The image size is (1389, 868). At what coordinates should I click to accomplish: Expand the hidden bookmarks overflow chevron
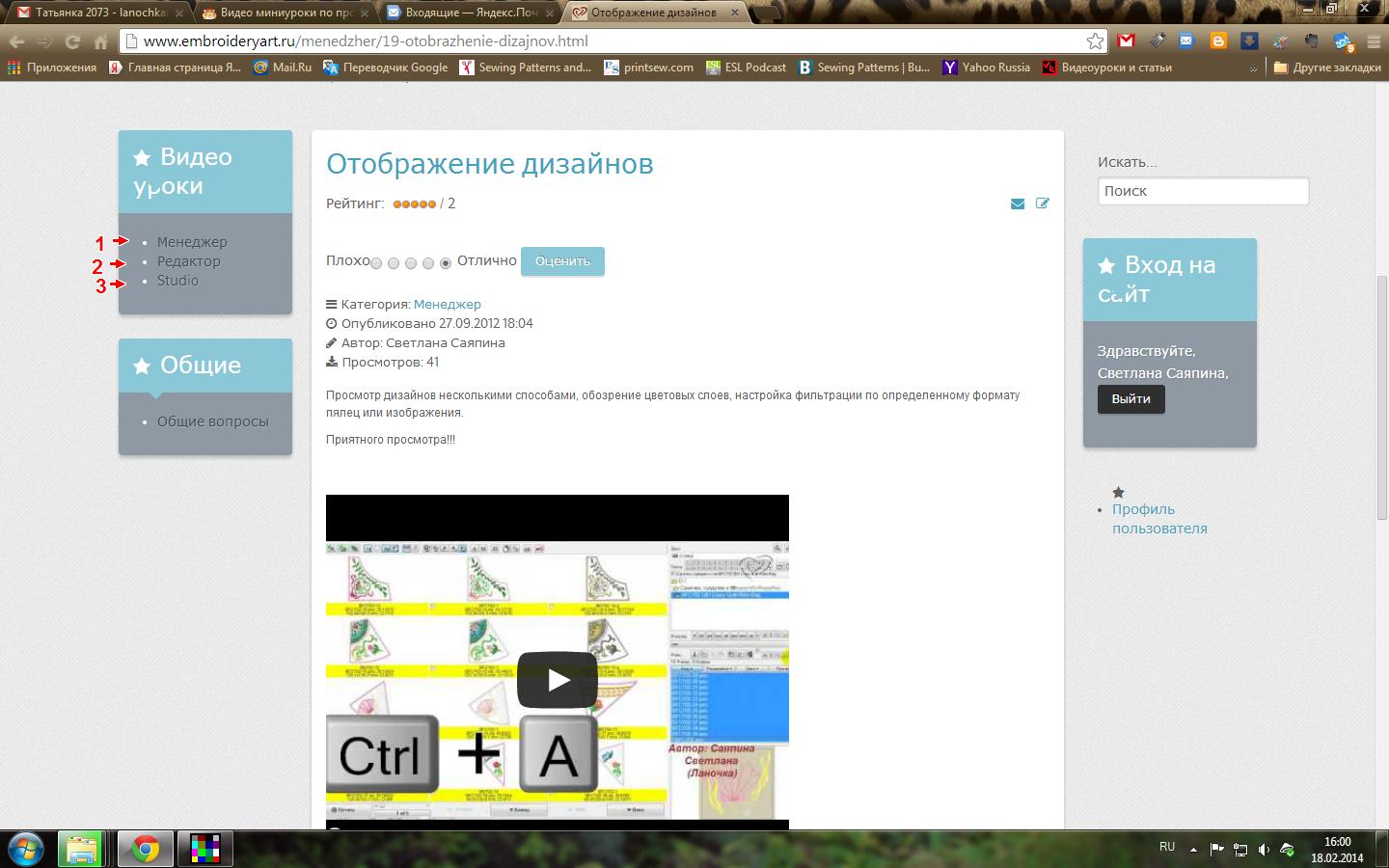[1253, 68]
